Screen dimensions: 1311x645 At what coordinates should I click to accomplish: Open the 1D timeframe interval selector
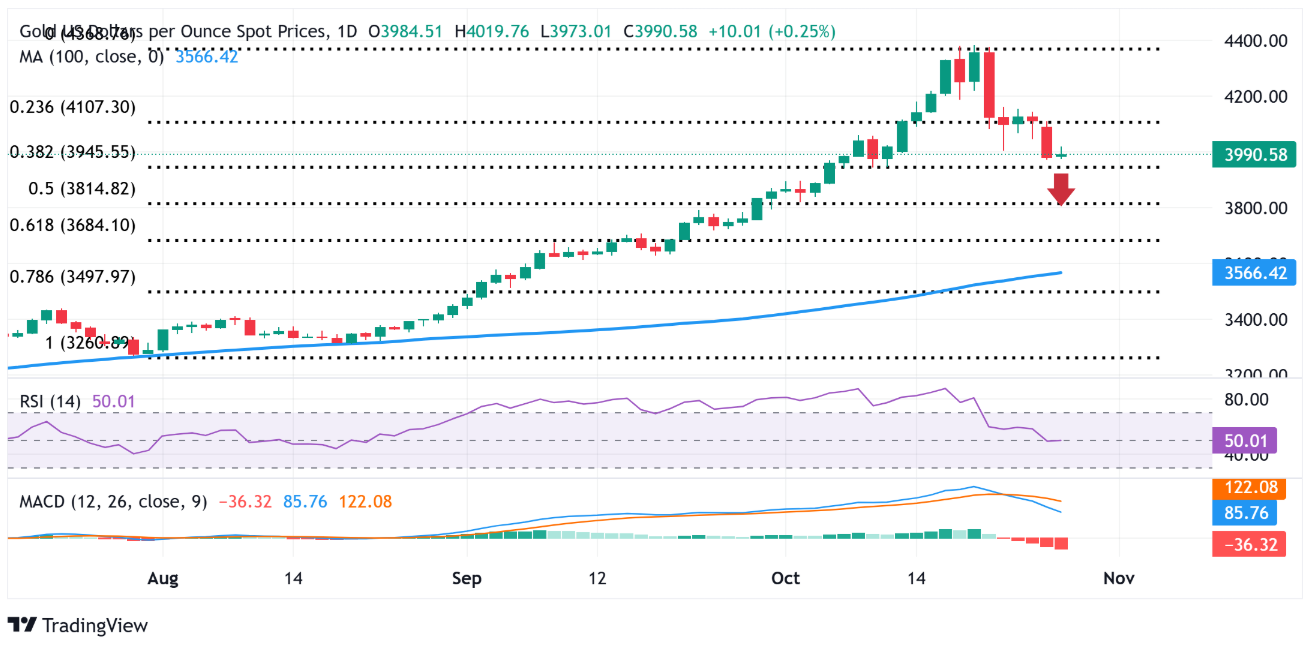(x=347, y=31)
